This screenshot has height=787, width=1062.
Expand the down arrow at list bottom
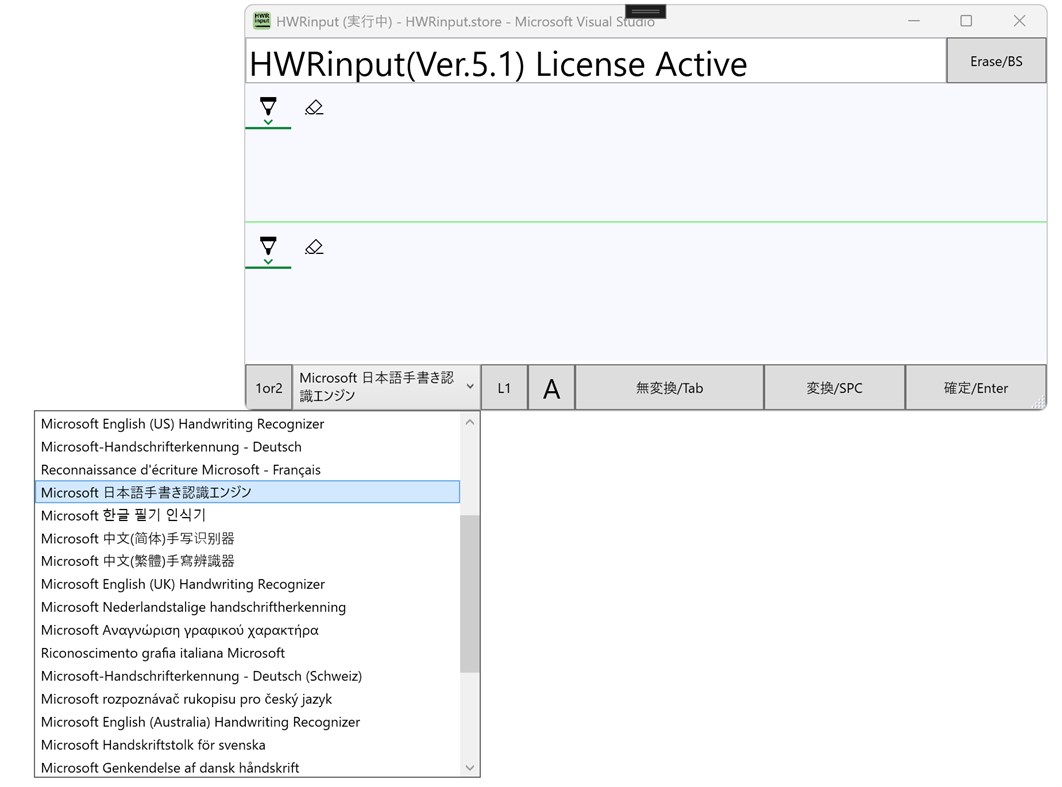click(x=469, y=767)
